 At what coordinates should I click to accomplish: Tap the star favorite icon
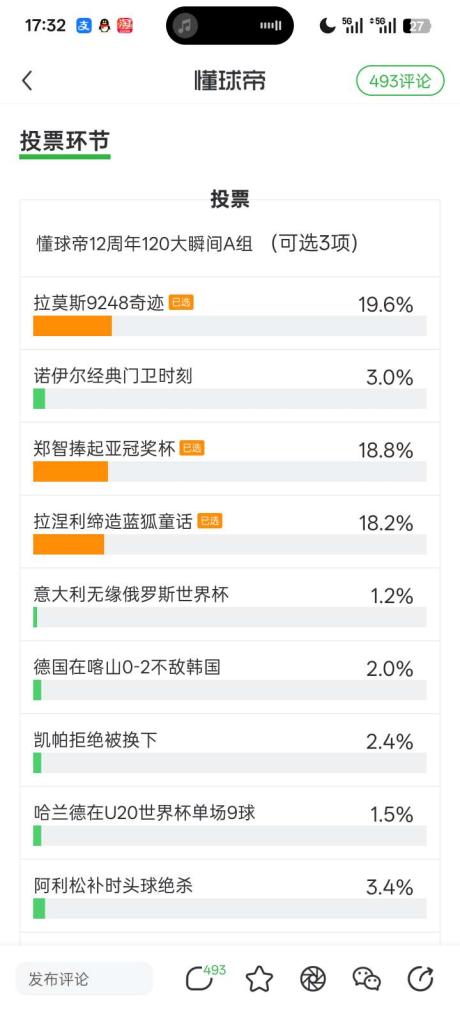click(x=259, y=979)
